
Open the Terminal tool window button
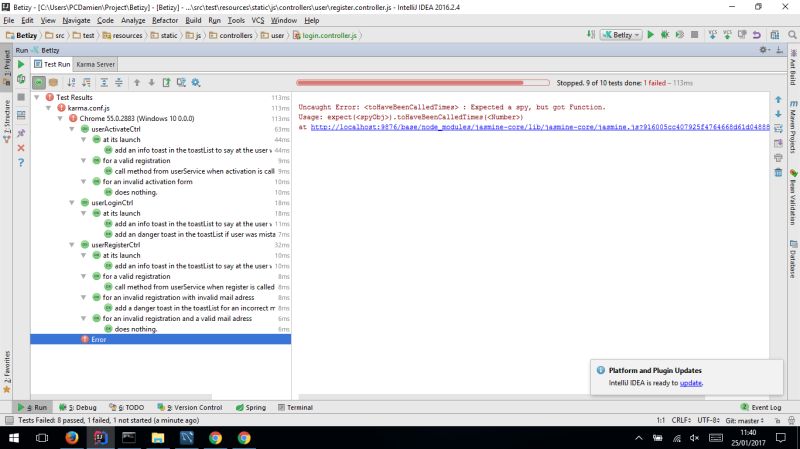click(295, 407)
